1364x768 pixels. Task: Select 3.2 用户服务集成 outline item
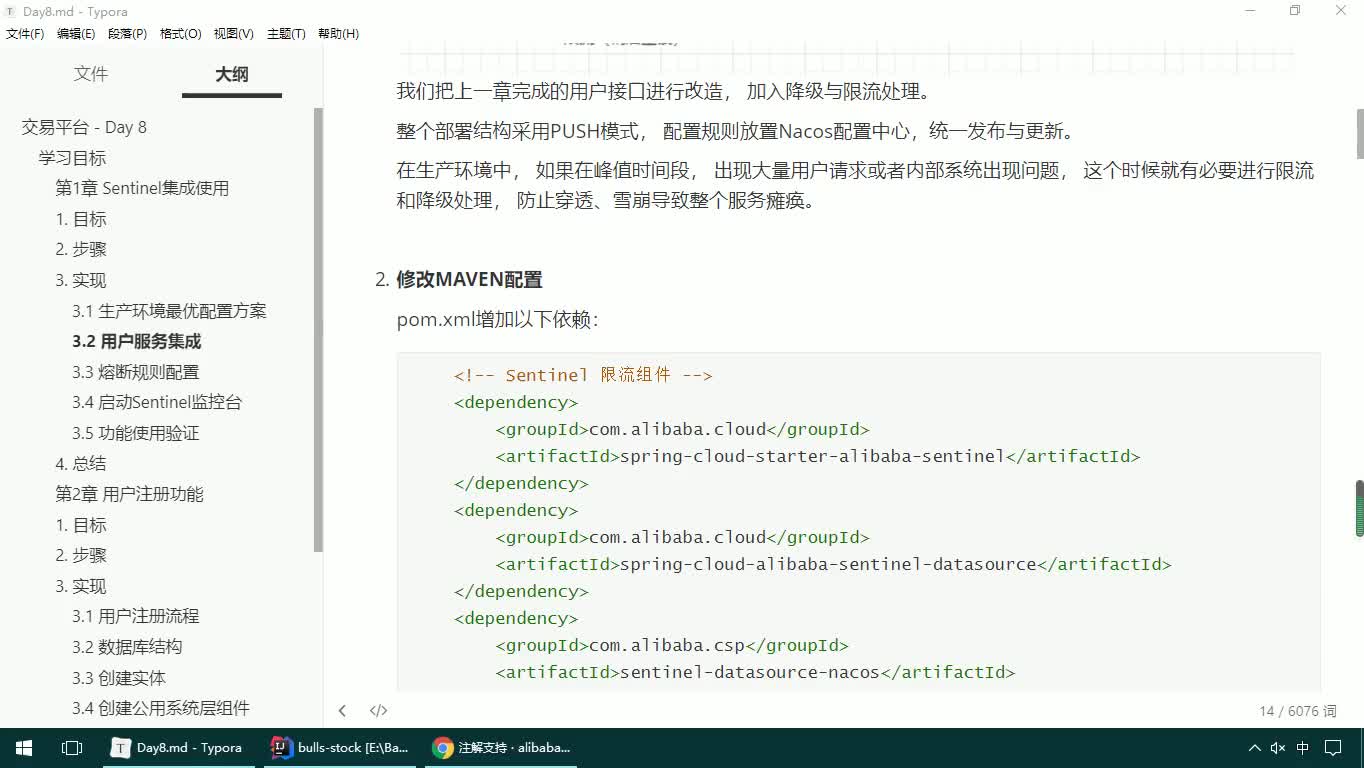(136, 341)
